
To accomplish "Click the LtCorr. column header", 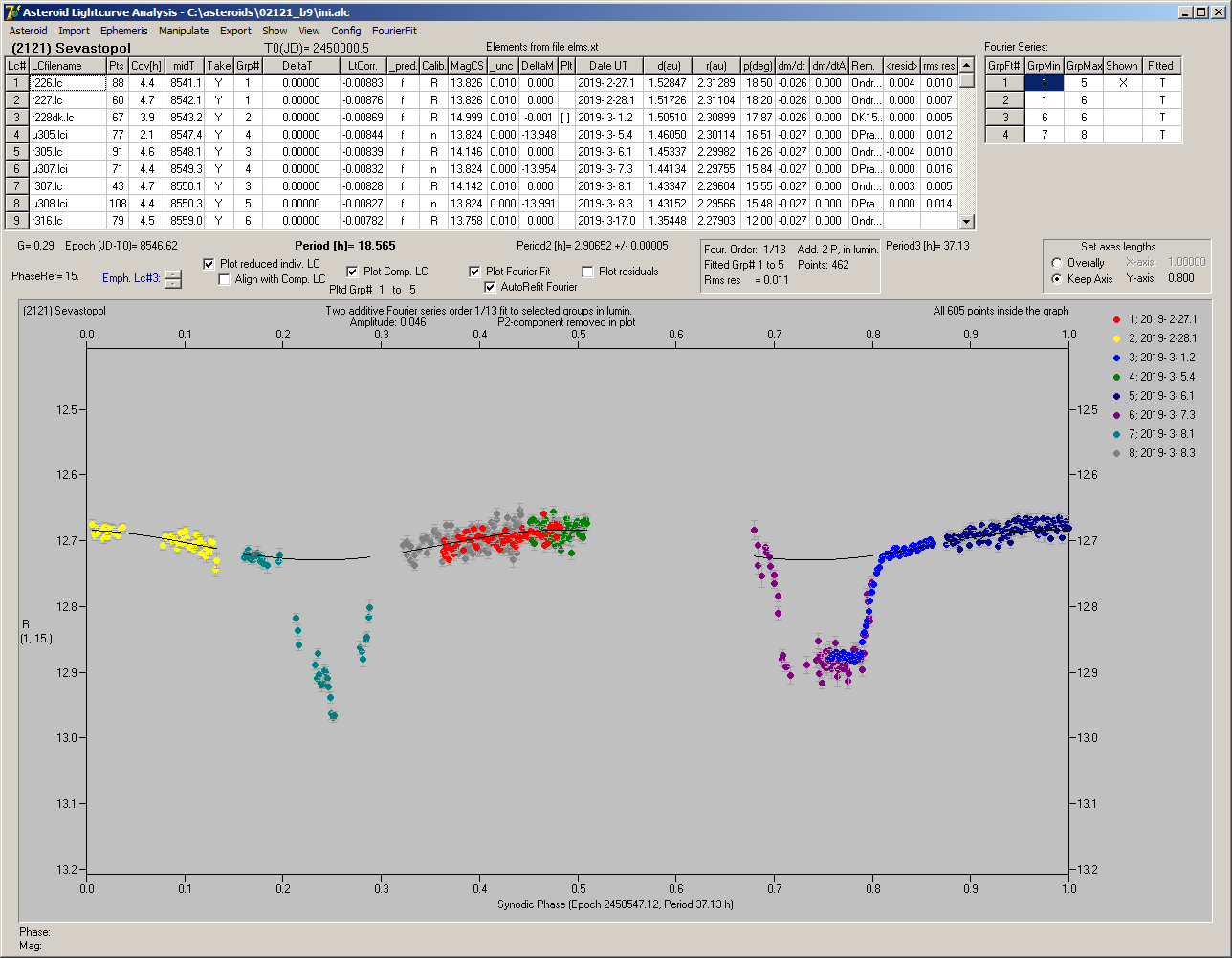I will (363, 66).
